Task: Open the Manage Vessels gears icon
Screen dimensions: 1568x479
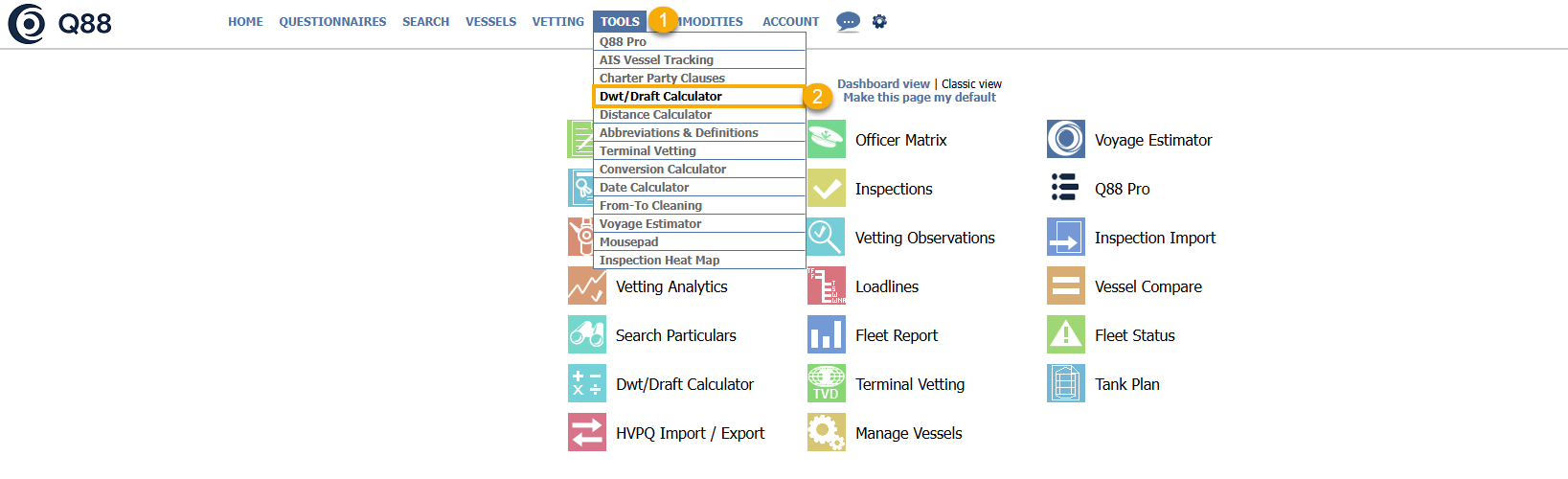Action: [x=826, y=433]
